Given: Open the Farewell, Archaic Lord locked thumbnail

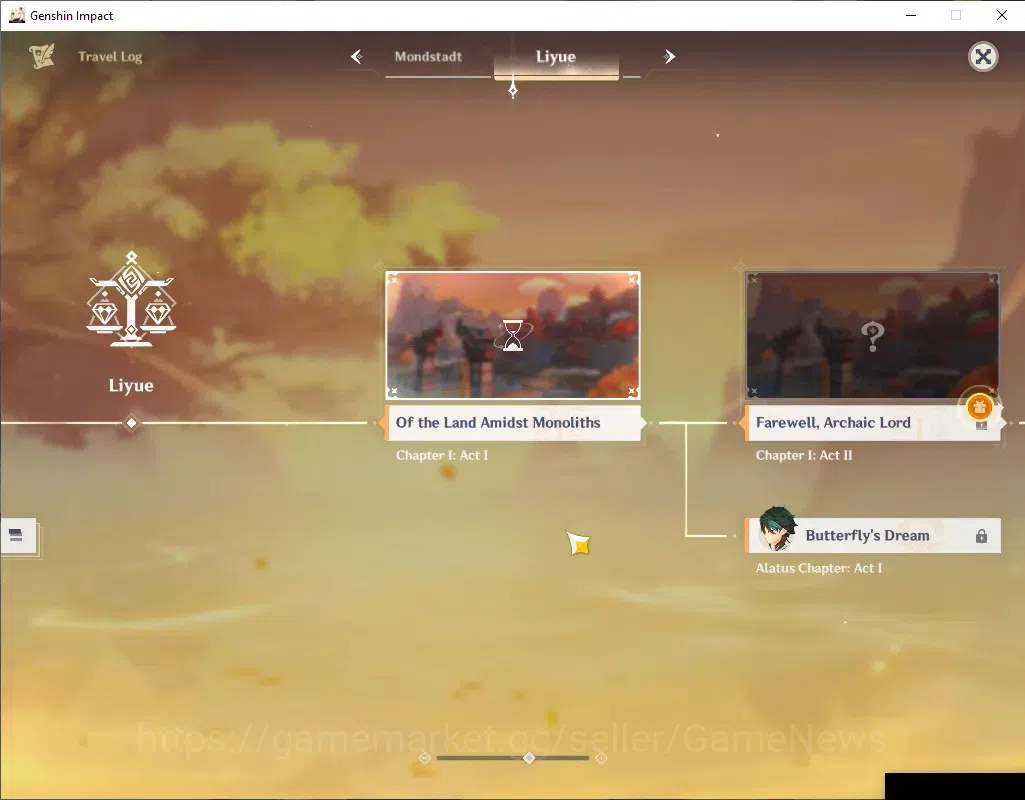Looking at the screenshot, I should [x=872, y=335].
